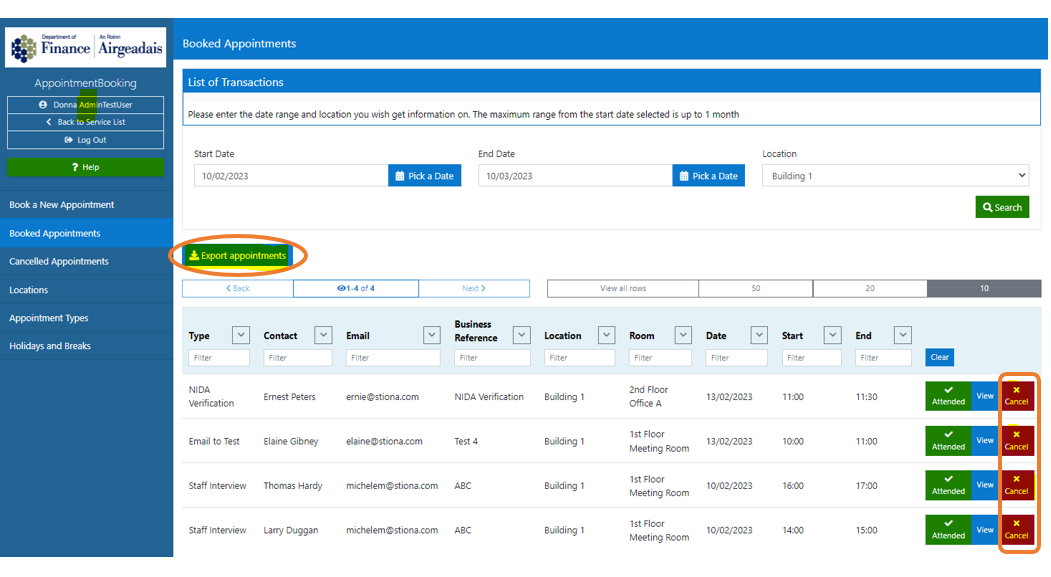
Task: Mark Elaine Gibney appointment as Attended
Action: click(948, 441)
